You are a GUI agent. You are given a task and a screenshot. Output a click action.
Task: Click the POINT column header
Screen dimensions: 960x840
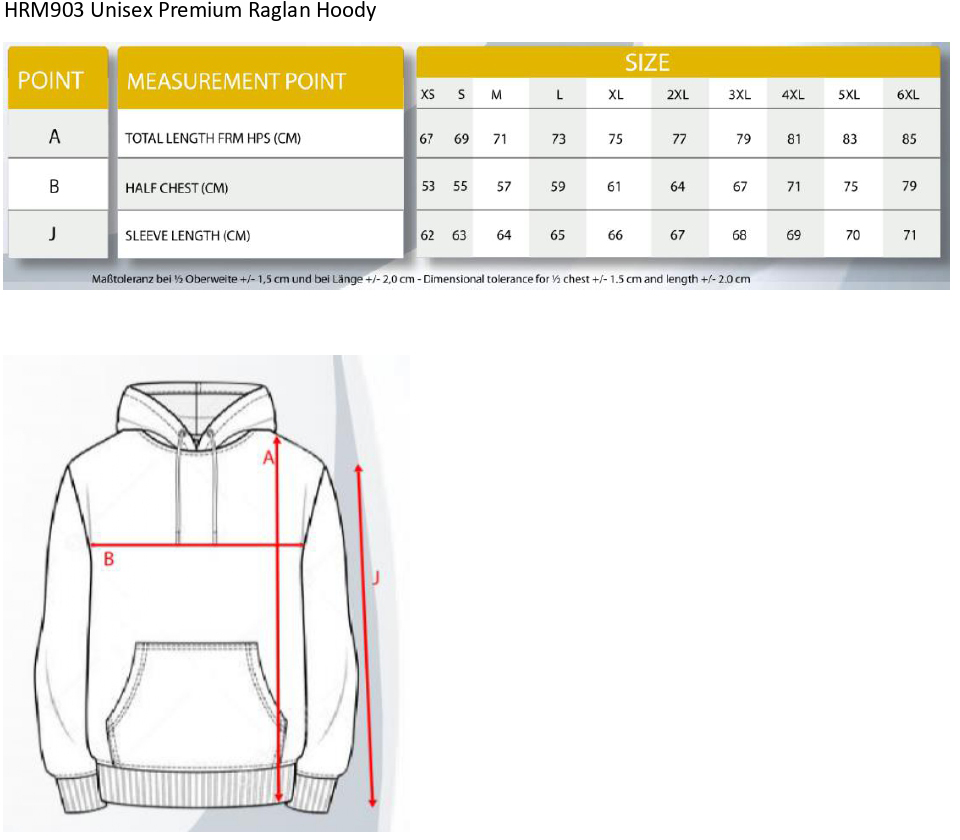[x=51, y=80]
